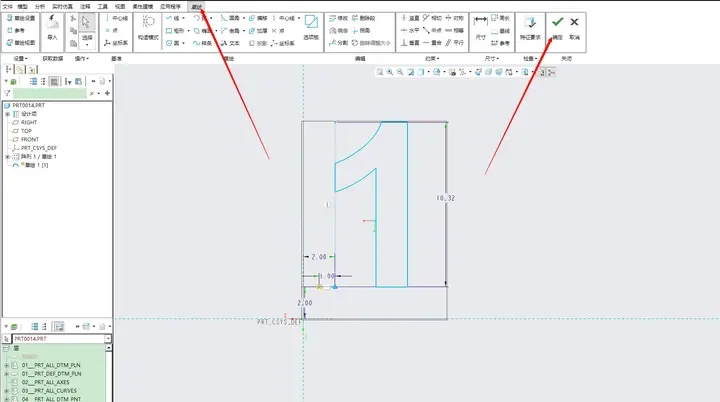Toggle Construction Mode (构造模式)

(148, 28)
